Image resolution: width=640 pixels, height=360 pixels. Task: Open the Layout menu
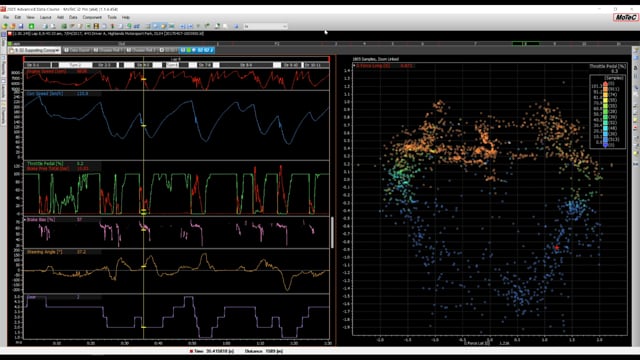pos(45,18)
